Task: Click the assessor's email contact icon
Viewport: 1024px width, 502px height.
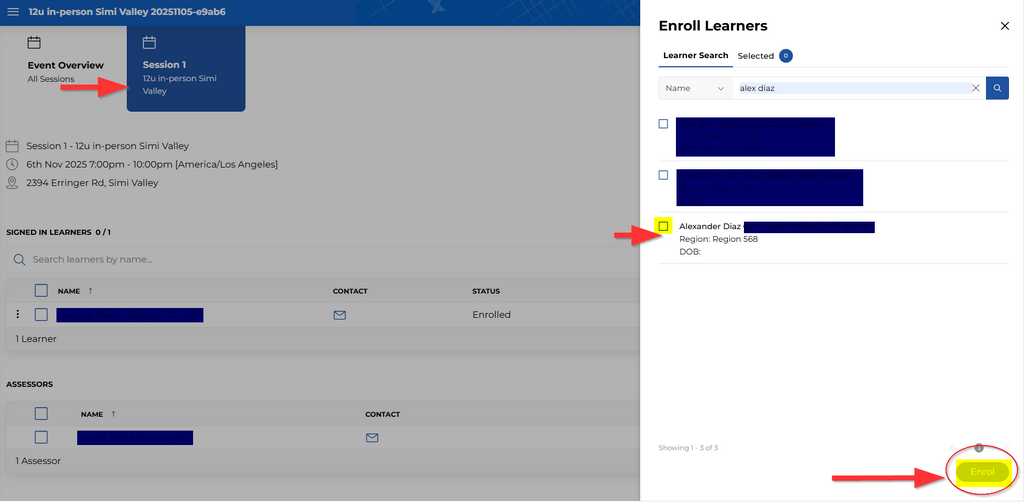Action: coord(371,438)
